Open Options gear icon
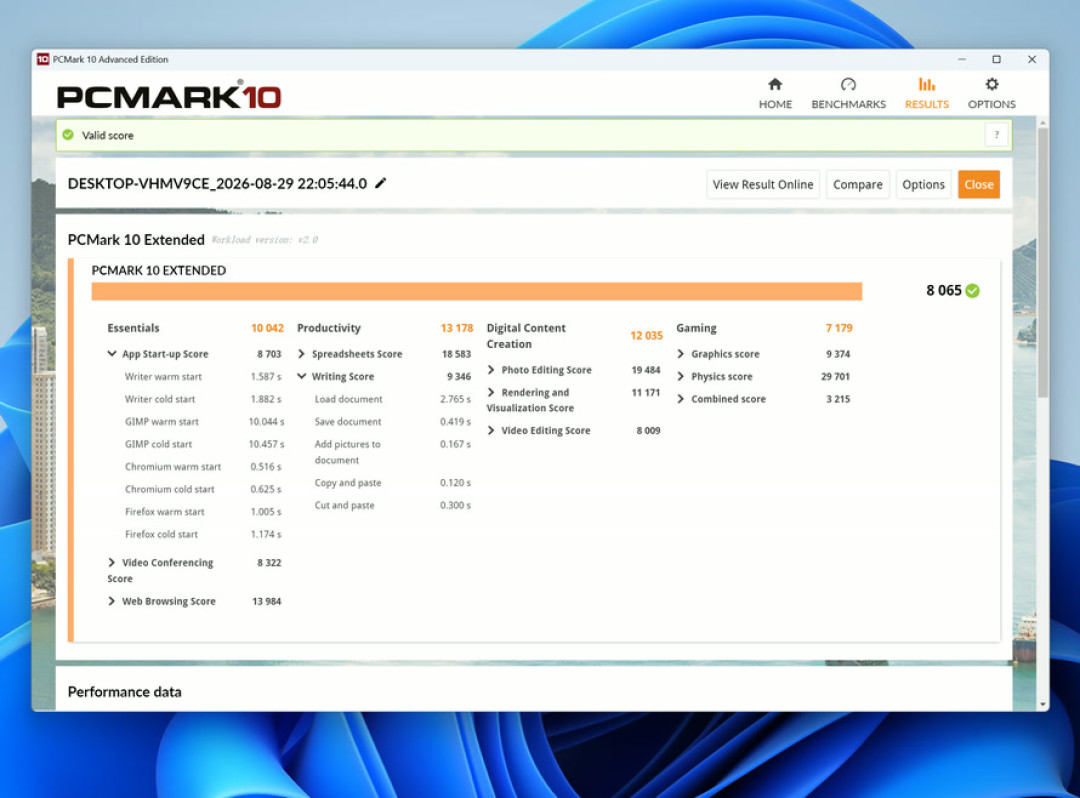This screenshot has width=1080, height=798. click(x=991, y=85)
